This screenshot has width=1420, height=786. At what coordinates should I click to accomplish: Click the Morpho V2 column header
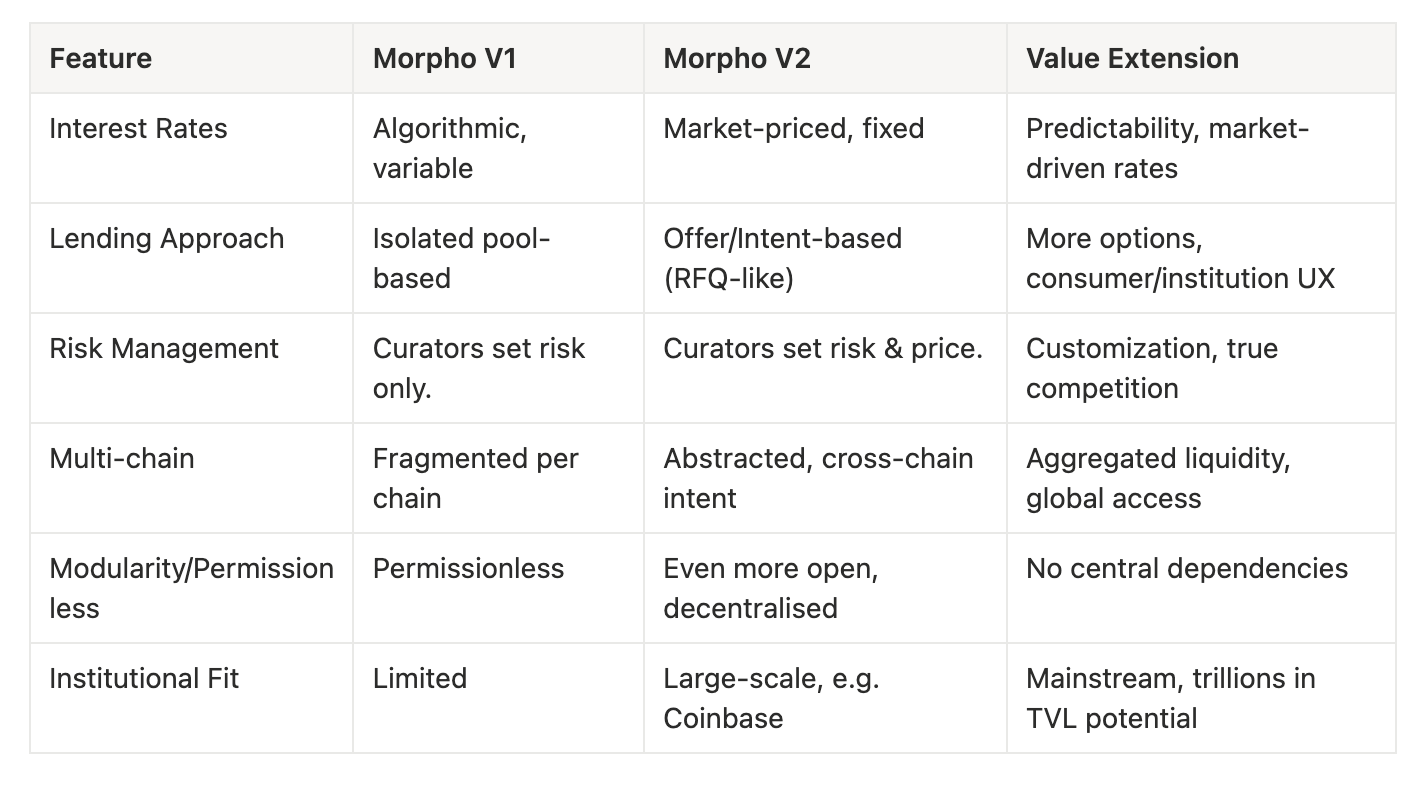point(736,58)
